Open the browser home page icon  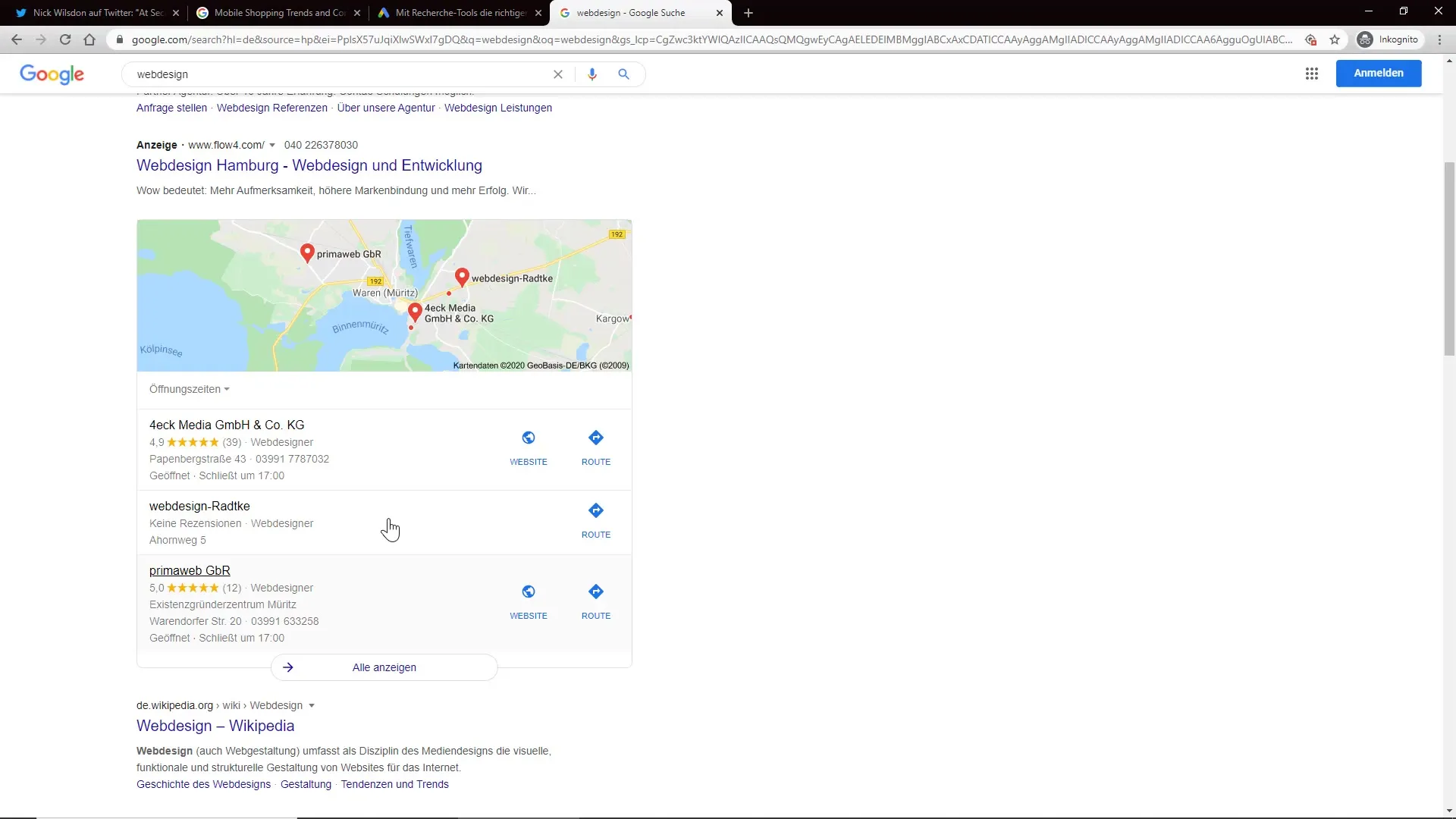(x=89, y=39)
